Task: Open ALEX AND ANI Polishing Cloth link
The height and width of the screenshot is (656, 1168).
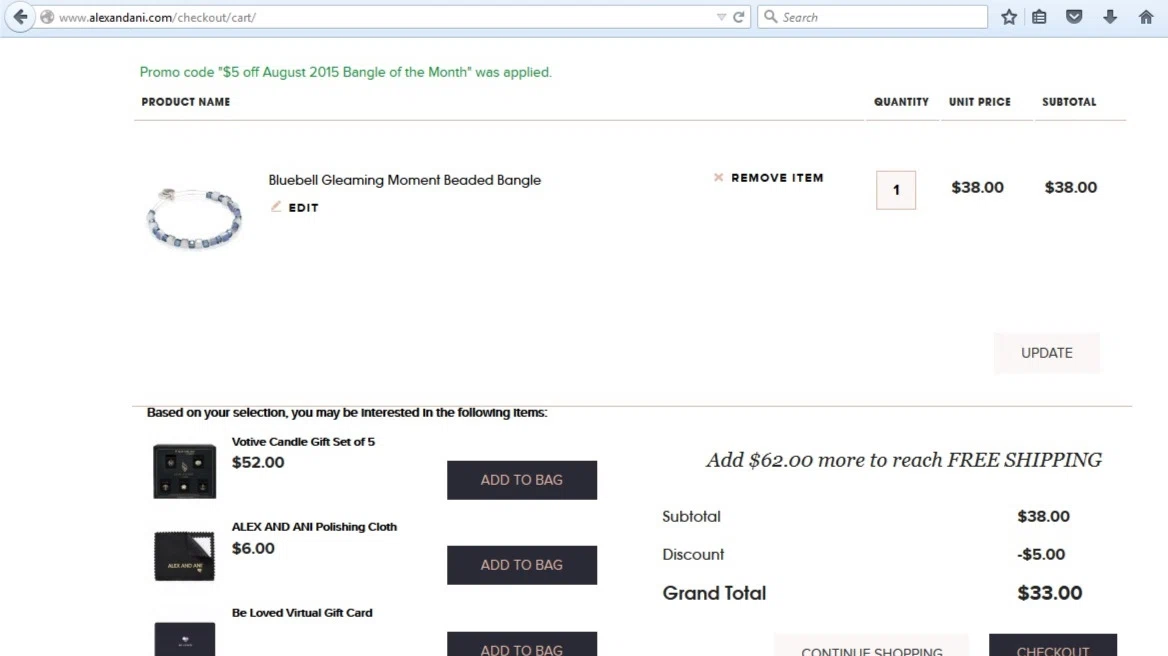Action: 314,526
